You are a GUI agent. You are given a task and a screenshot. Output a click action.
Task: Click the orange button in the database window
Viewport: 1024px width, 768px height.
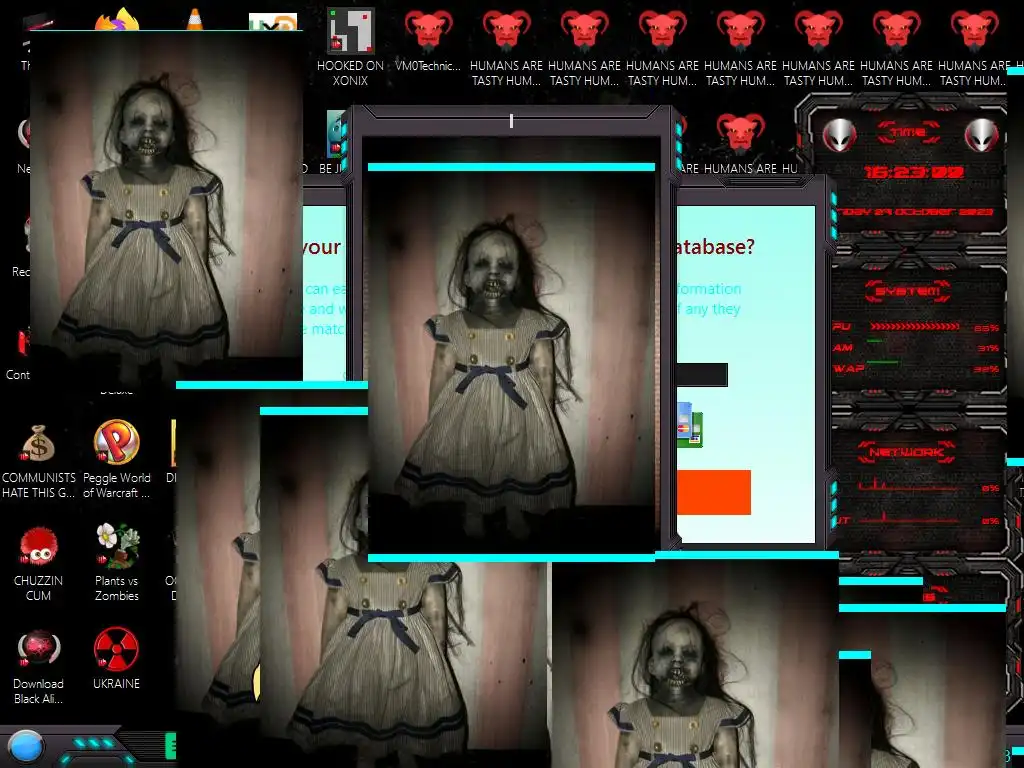pyautogui.click(x=714, y=492)
